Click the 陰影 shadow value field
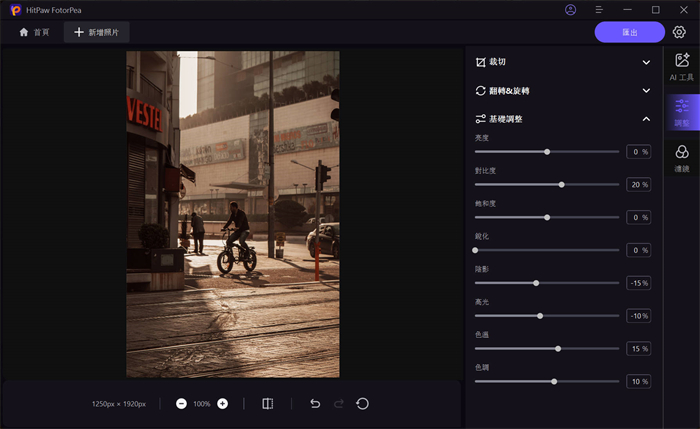 click(x=638, y=283)
